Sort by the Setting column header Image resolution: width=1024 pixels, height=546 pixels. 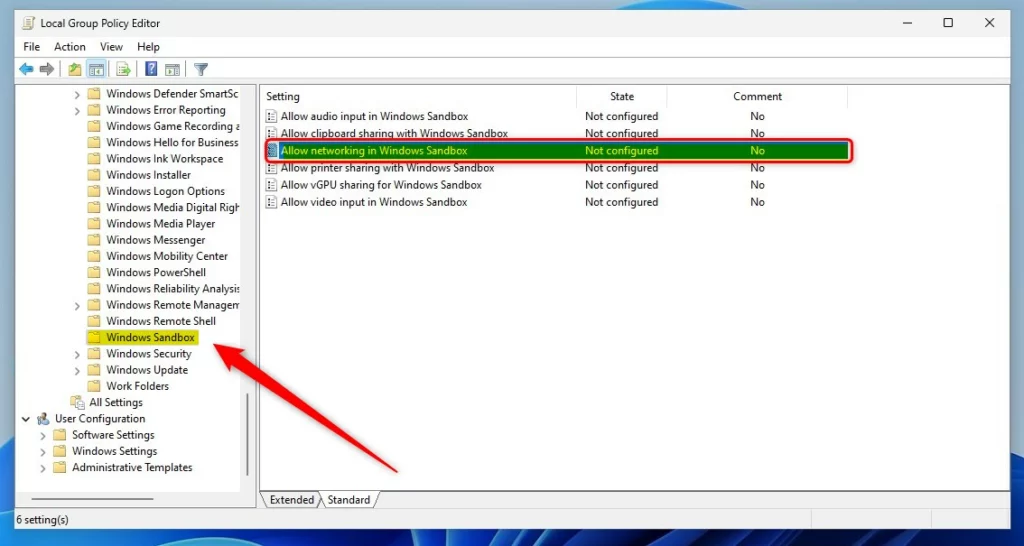(x=418, y=96)
